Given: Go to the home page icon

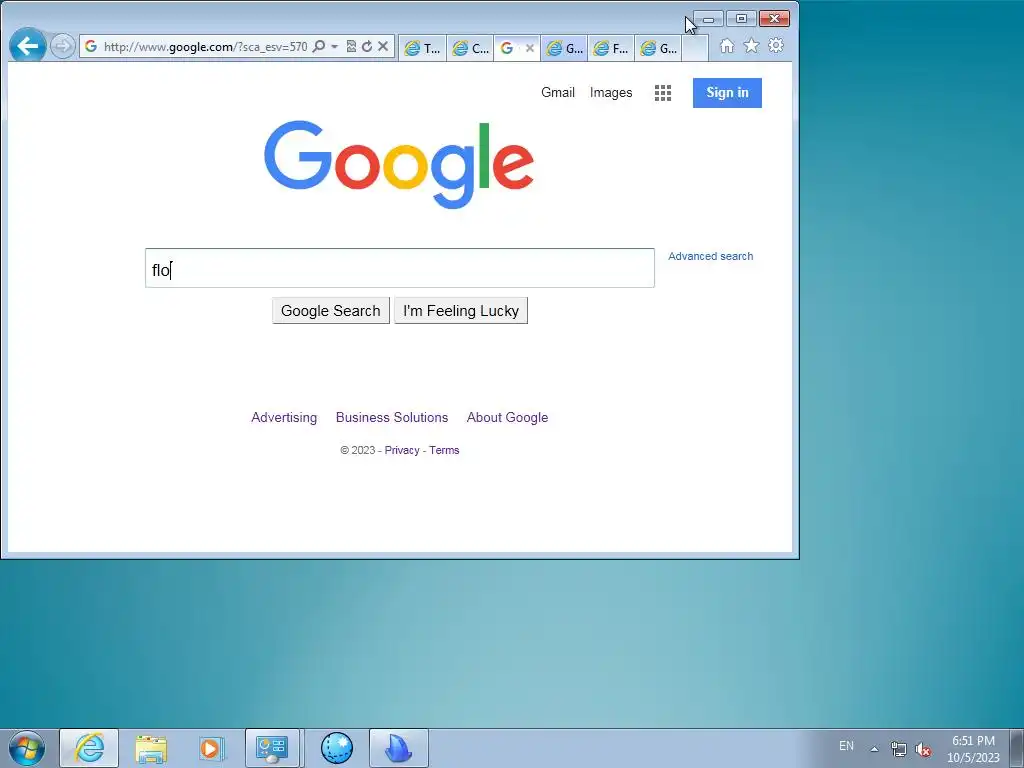Looking at the screenshot, I should (727, 46).
